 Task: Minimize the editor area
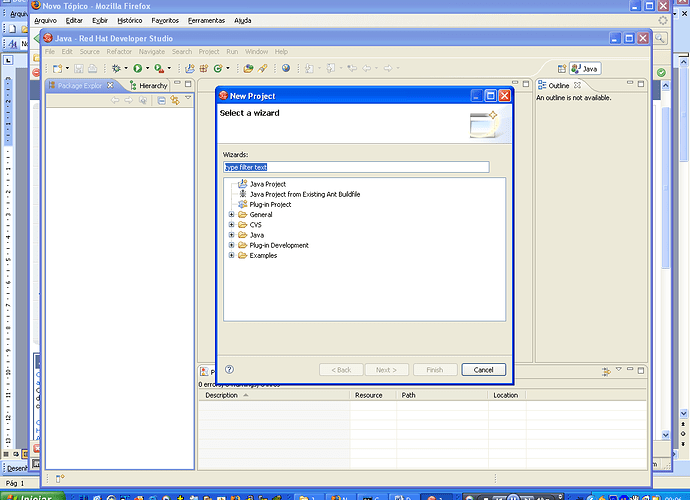[515, 82]
